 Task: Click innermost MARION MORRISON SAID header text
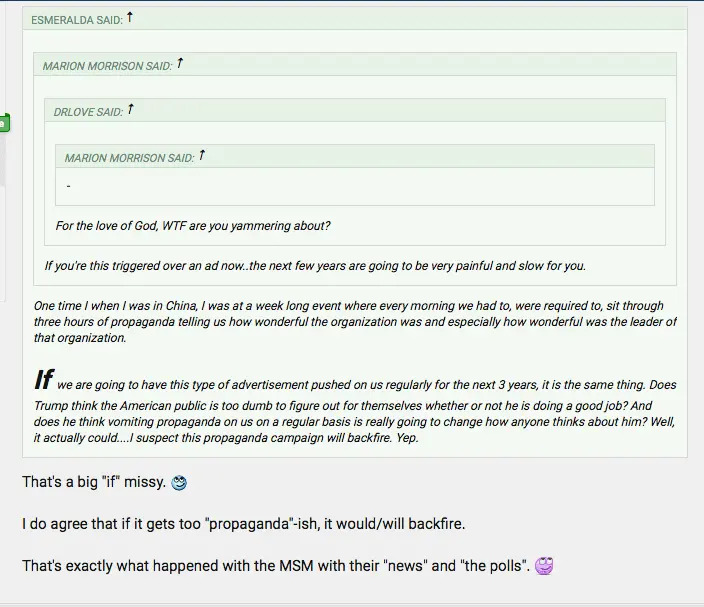pyautogui.click(x=129, y=158)
